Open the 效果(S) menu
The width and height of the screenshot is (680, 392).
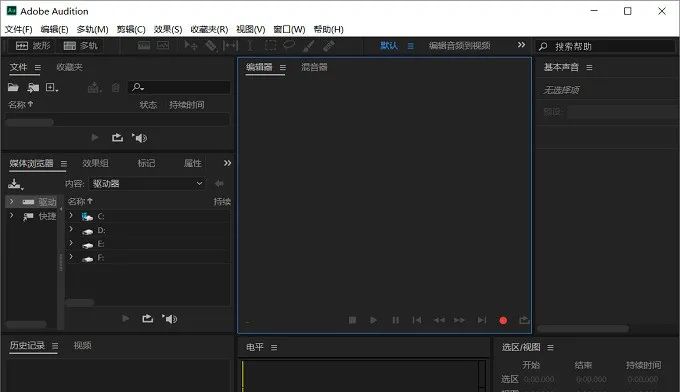[x=168, y=29]
